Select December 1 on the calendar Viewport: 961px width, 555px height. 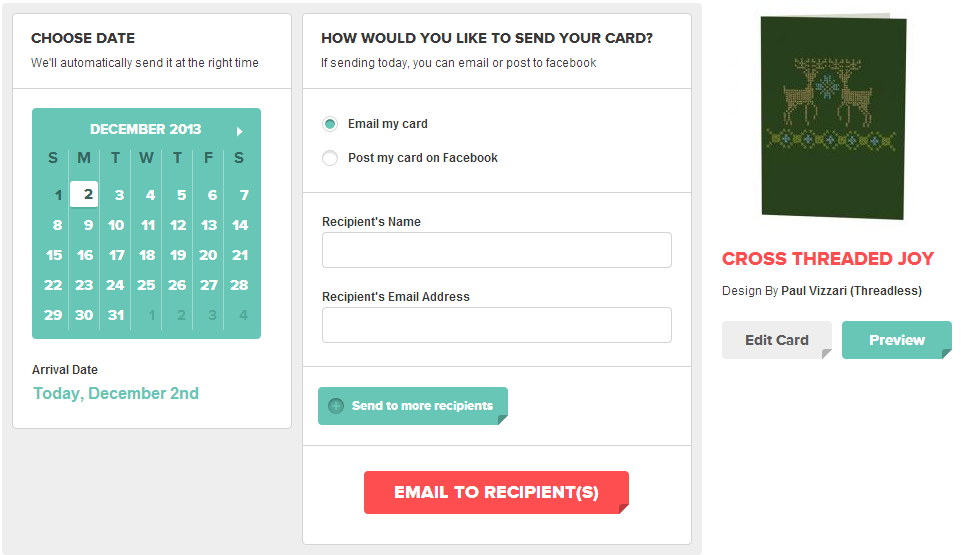[58, 195]
